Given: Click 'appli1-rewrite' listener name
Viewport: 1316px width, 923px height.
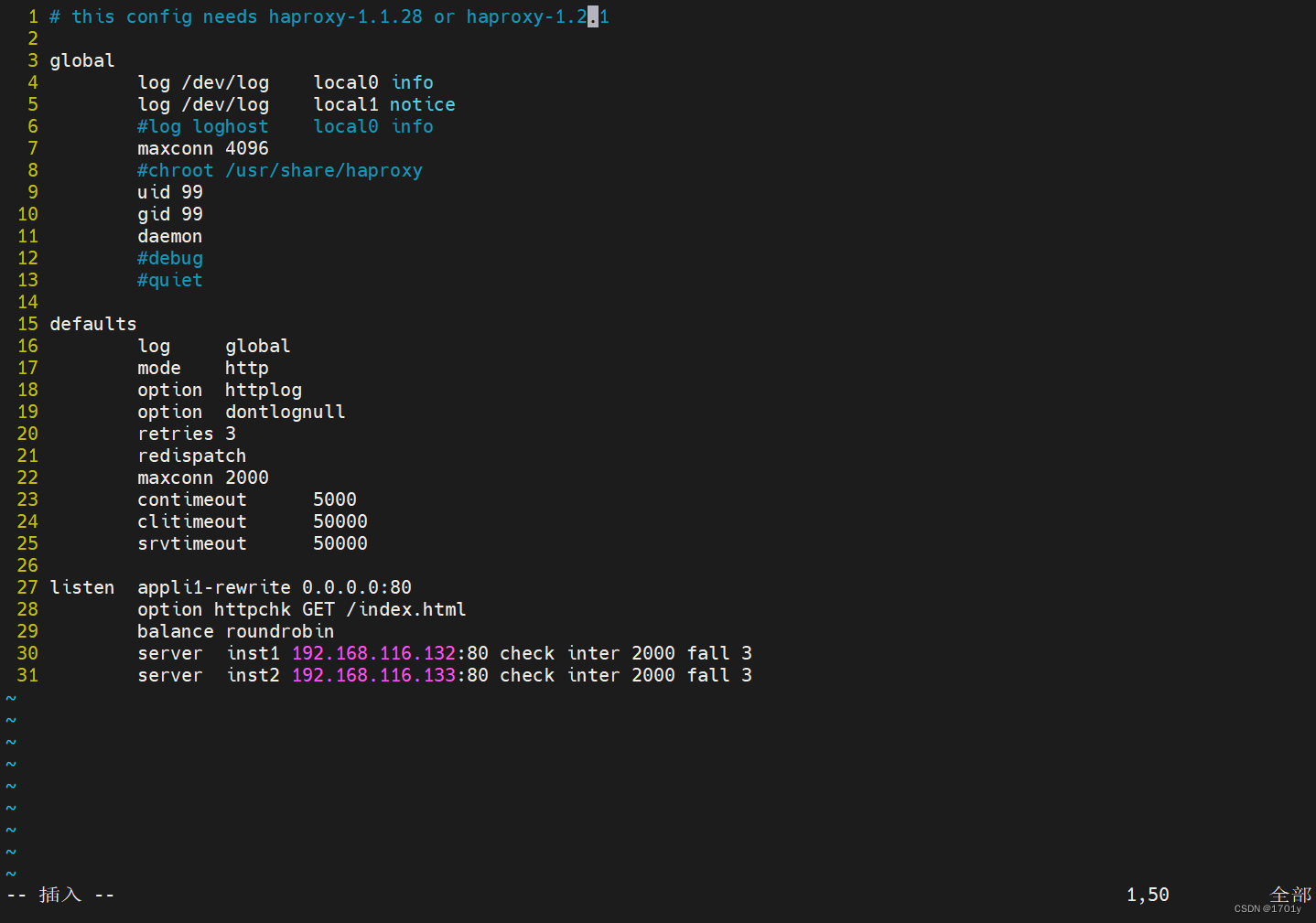Looking at the screenshot, I should coord(214,587).
